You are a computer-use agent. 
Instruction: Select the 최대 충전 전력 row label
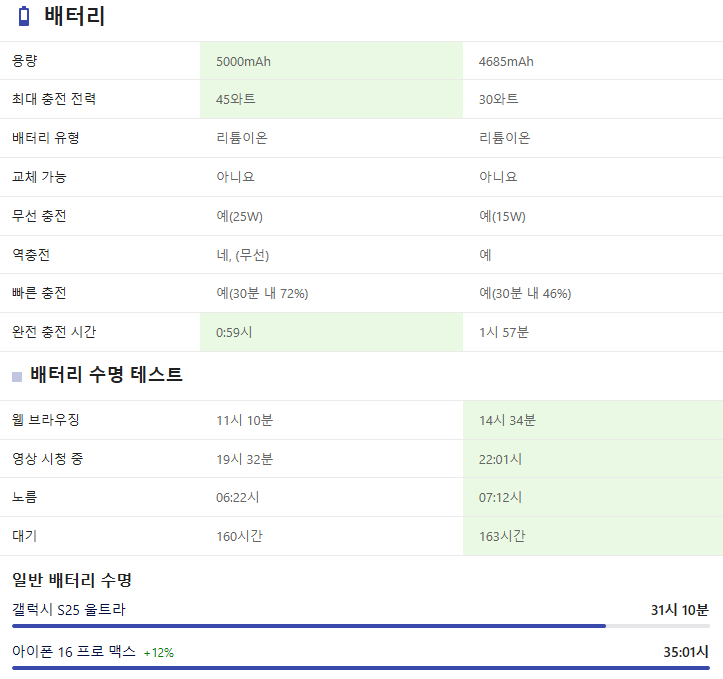point(54,99)
